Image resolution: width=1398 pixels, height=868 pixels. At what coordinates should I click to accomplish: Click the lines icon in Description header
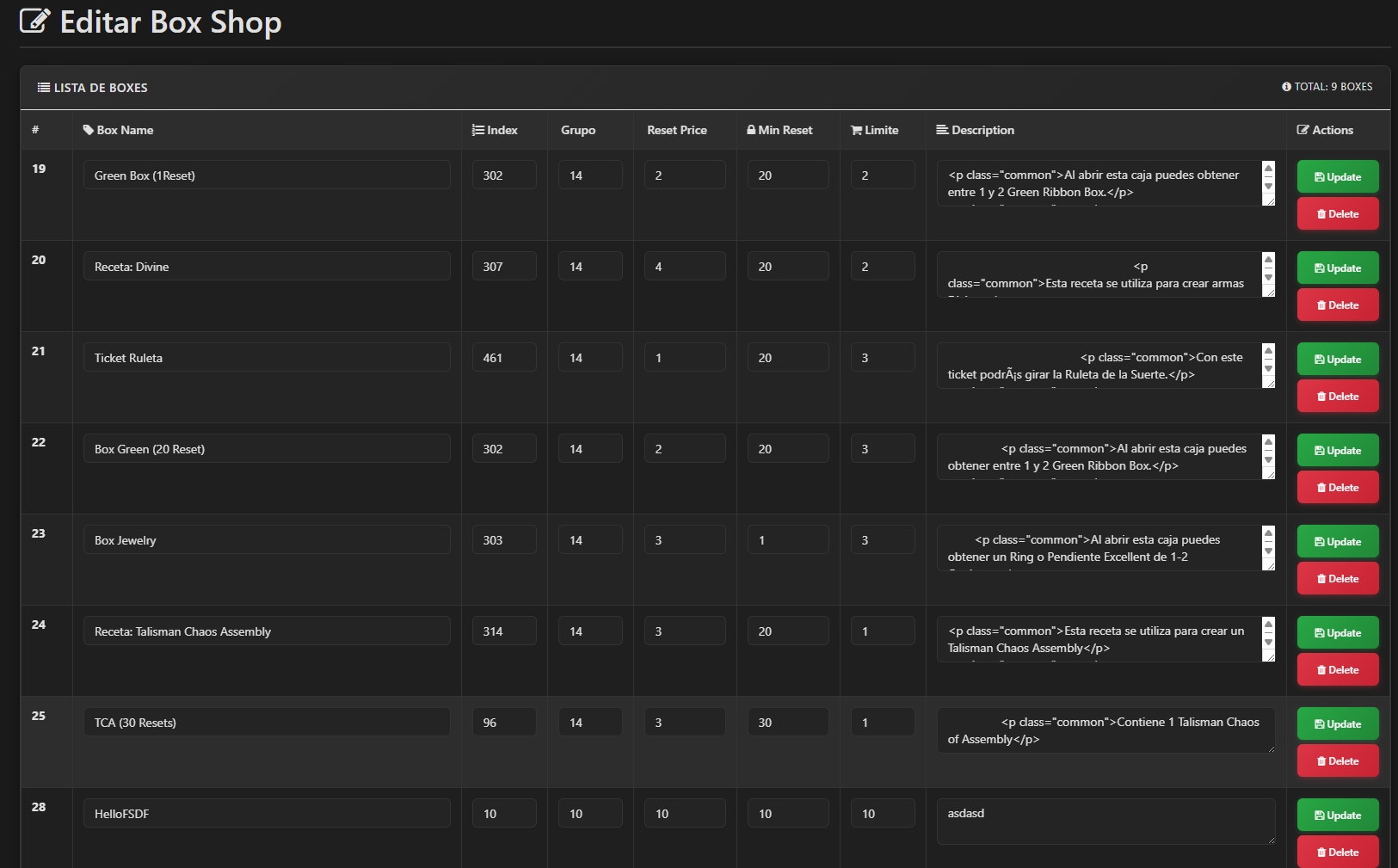(x=942, y=130)
